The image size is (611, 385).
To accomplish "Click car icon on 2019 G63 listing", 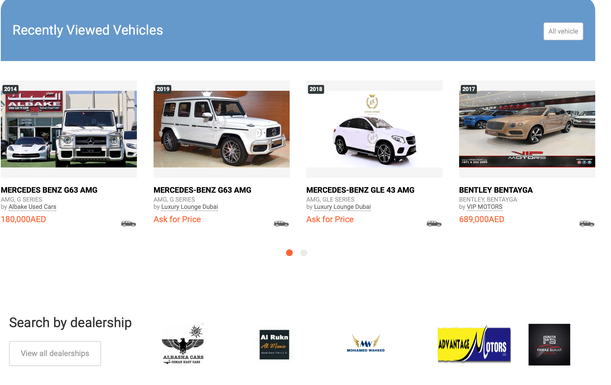I will point(281,224).
